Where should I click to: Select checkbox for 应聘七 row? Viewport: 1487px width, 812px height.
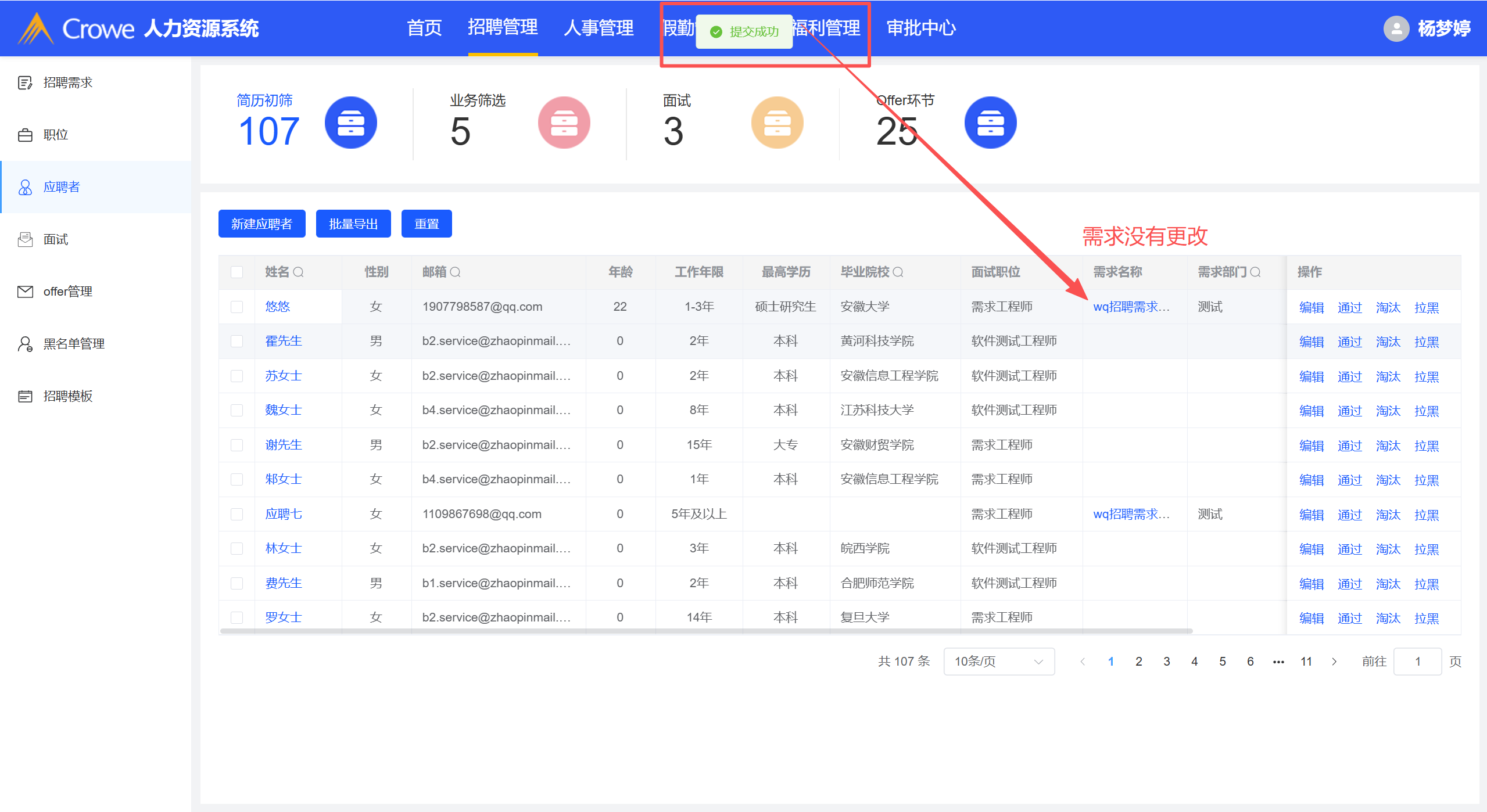coord(237,514)
